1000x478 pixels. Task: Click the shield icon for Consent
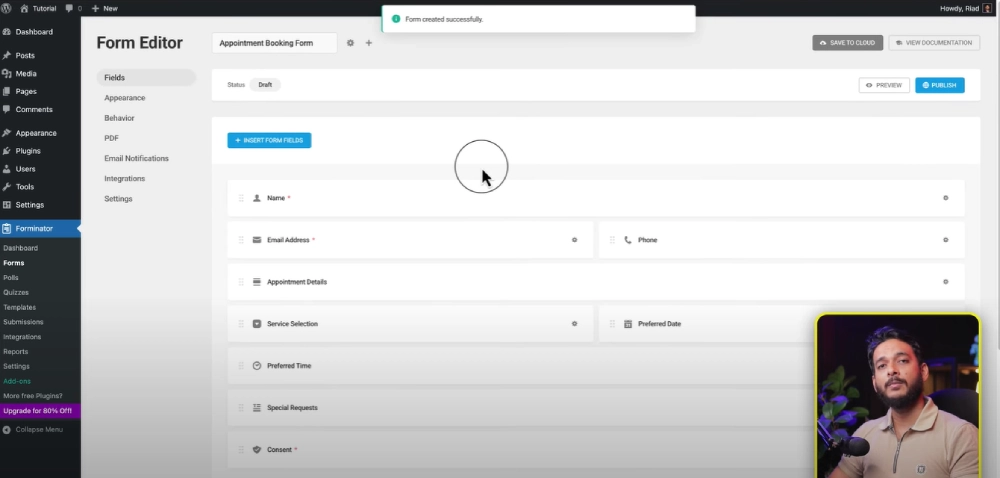tap(257, 450)
